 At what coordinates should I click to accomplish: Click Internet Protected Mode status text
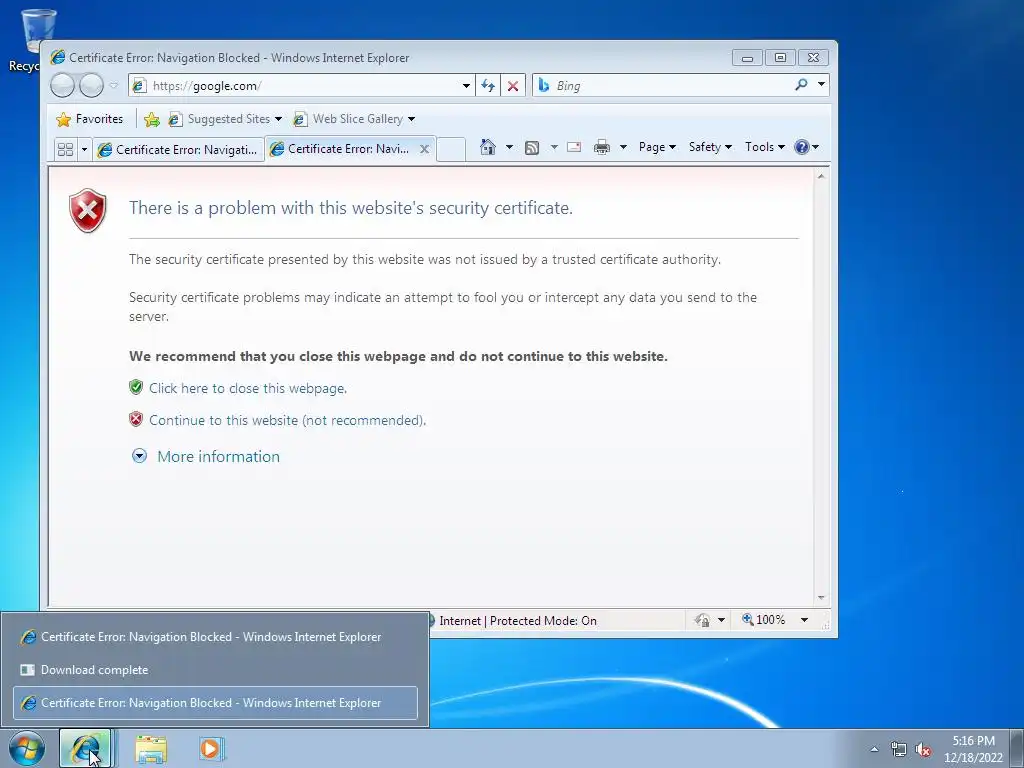click(x=518, y=621)
